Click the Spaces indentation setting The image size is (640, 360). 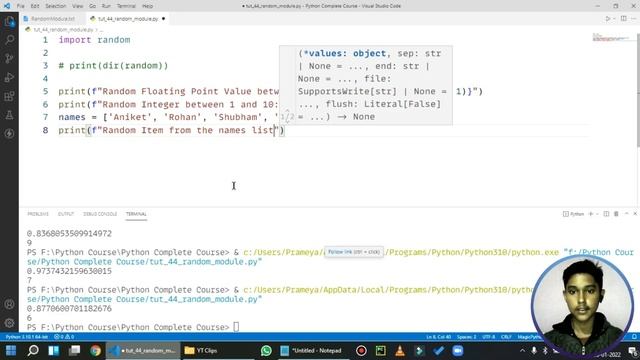click(x=467, y=337)
